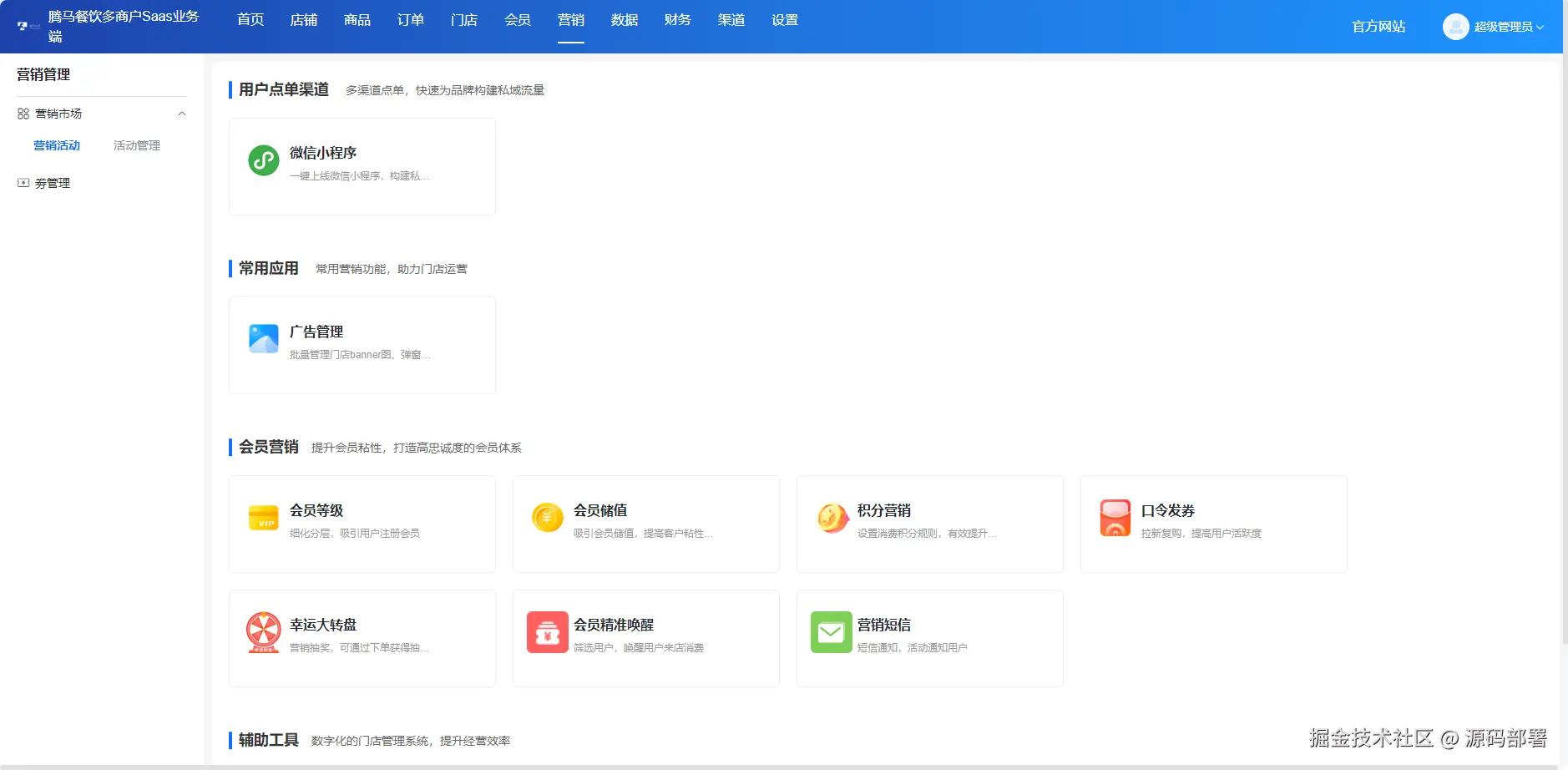Screen dimensions: 1568x770
Task: Select the 营销 top menu
Action: tap(571, 20)
